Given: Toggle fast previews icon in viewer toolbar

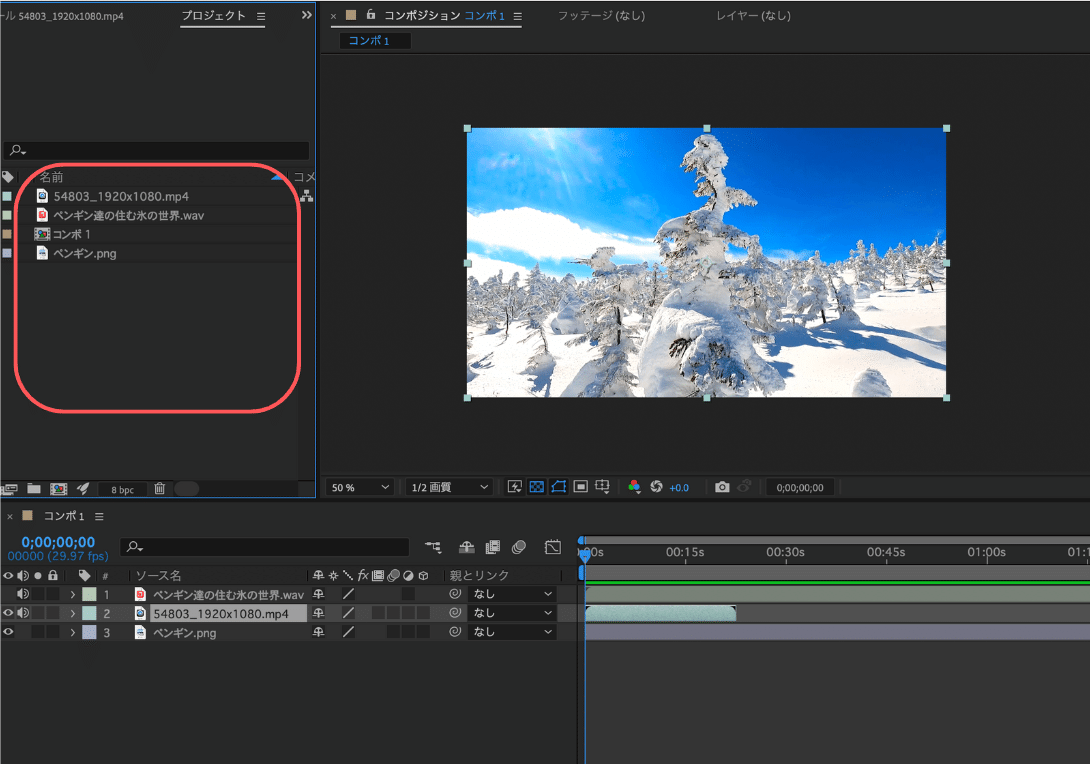Looking at the screenshot, I should [514, 487].
